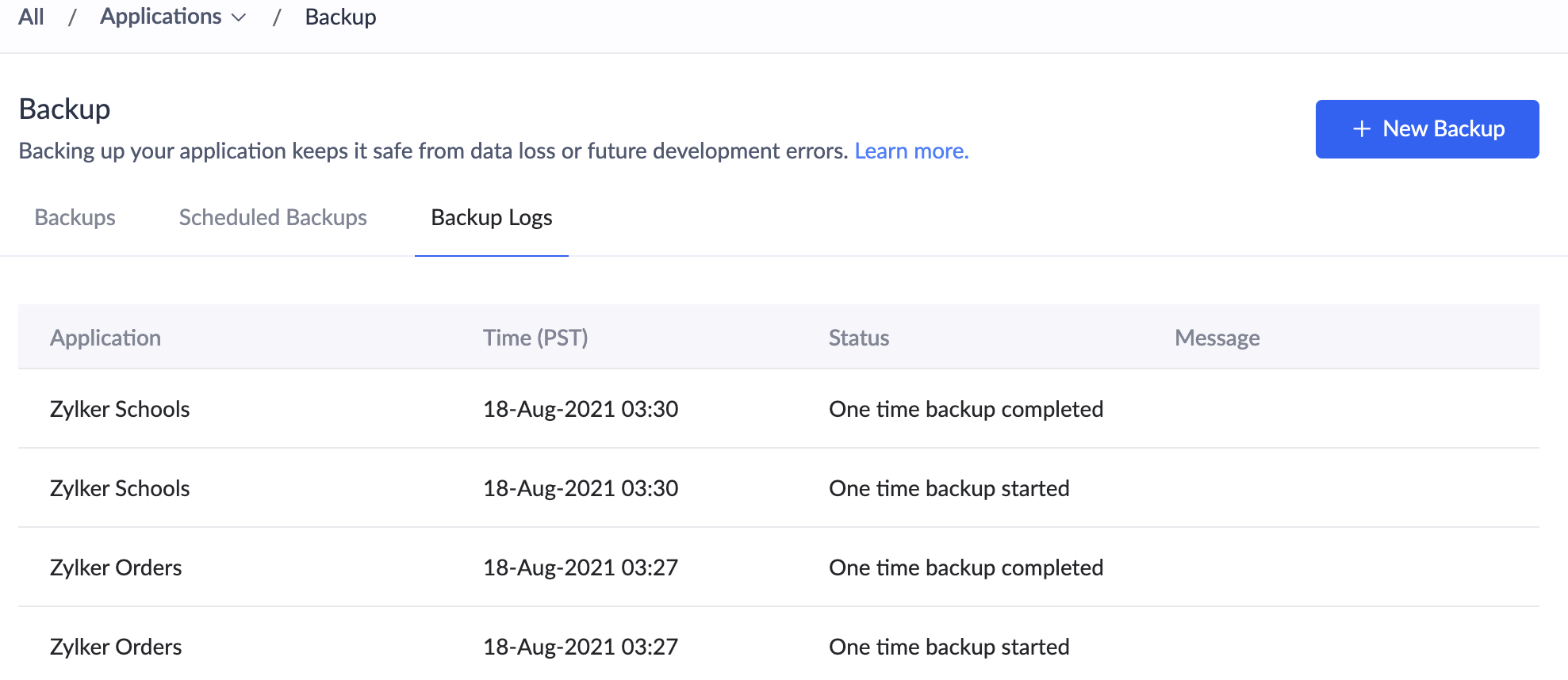Click the Zylker Schools backup started entry

pos(120,488)
